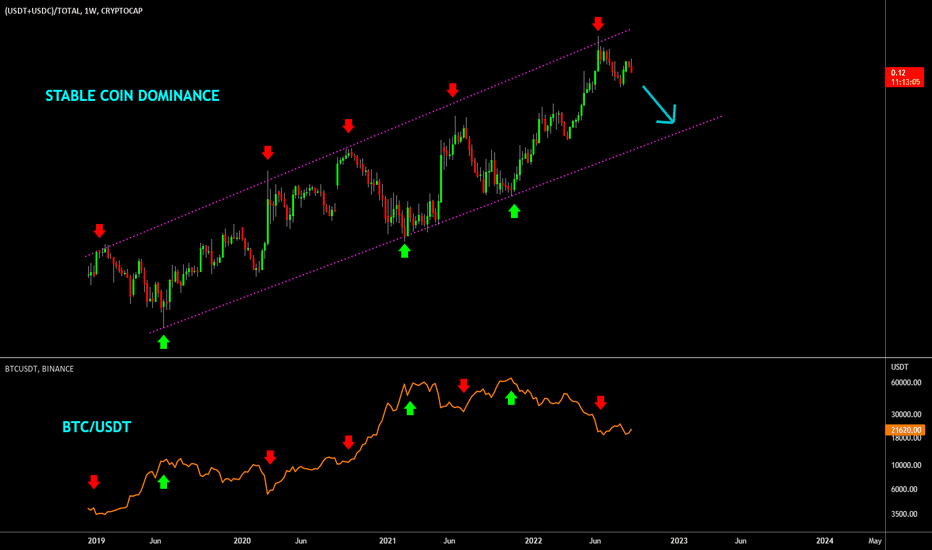Click the 2024 label on the time axis

(x=824, y=540)
